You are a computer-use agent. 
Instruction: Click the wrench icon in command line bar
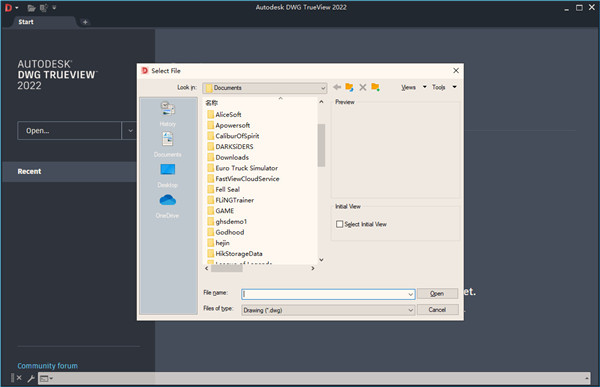[x=31, y=379]
